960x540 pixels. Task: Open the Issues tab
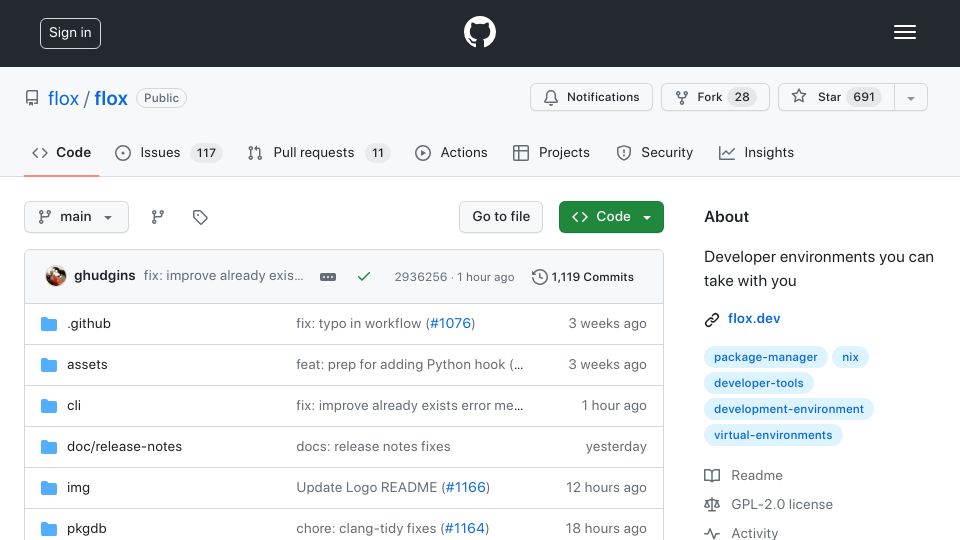coord(168,152)
